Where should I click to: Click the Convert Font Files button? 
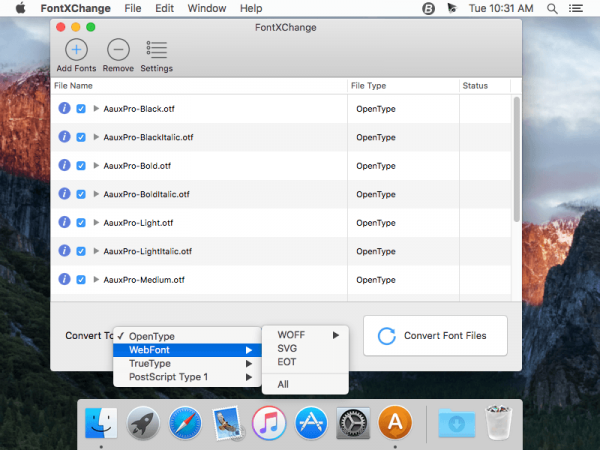point(435,336)
